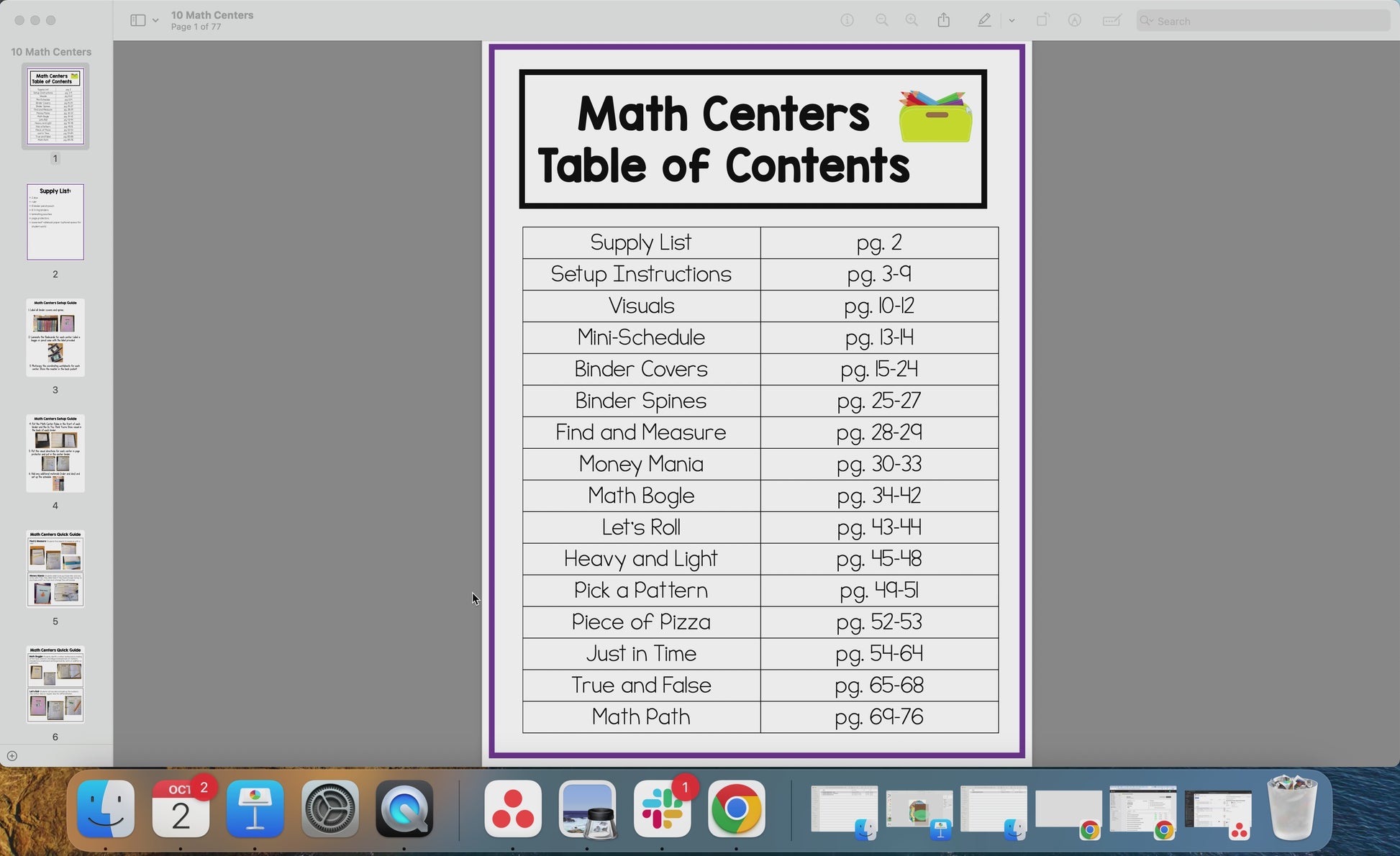Click the add button at sidebar bottom

pyautogui.click(x=12, y=756)
